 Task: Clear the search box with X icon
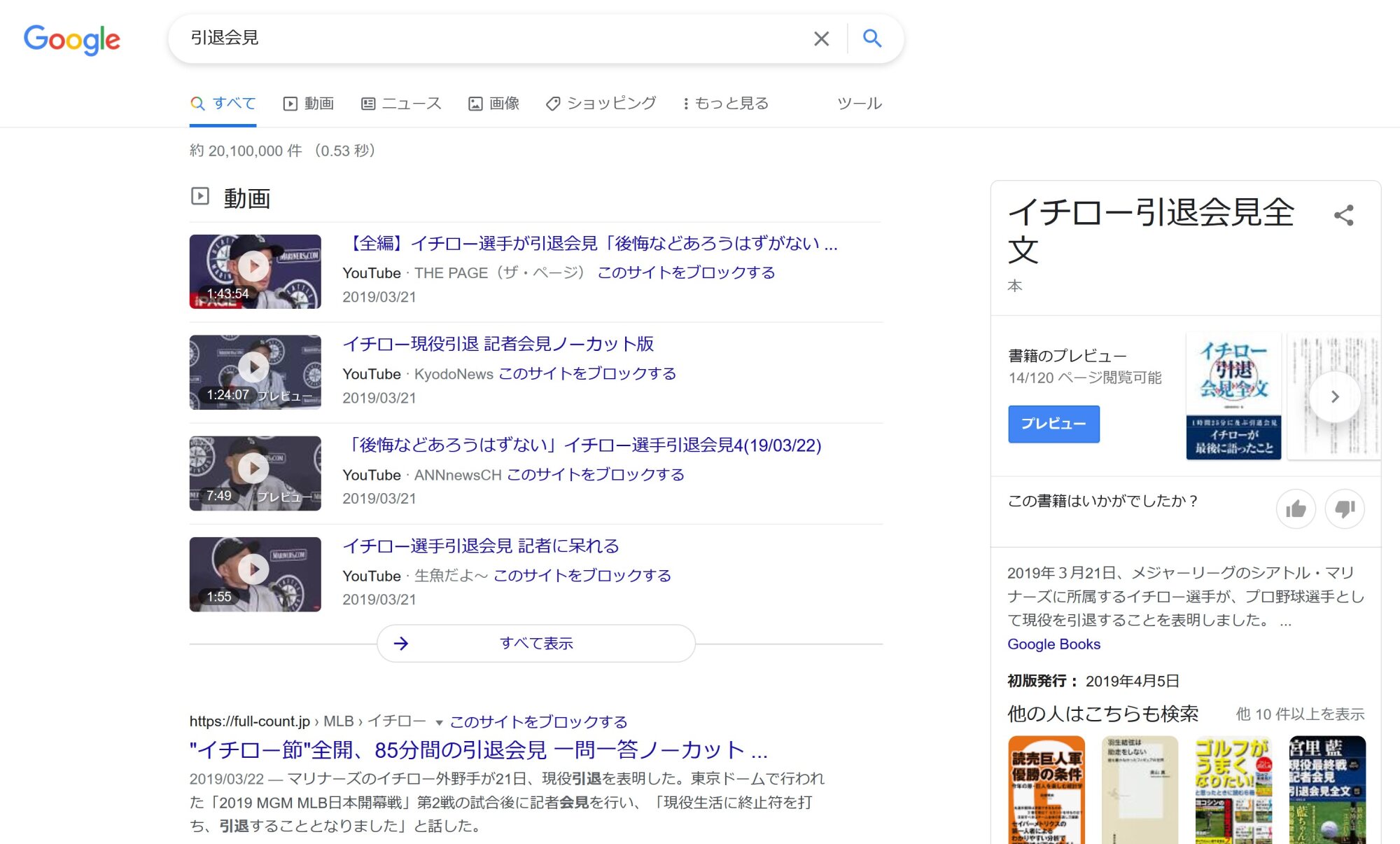click(x=821, y=39)
